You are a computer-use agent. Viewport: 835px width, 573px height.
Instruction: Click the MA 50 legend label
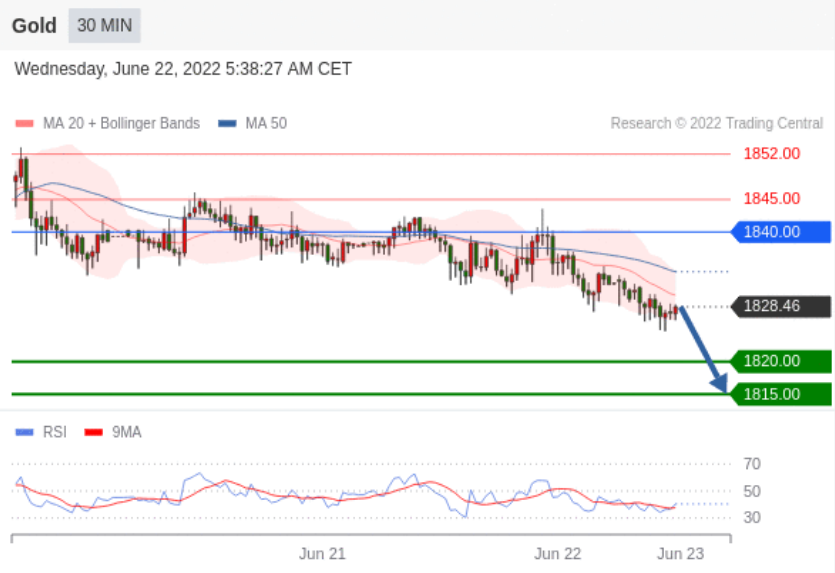(266, 124)
